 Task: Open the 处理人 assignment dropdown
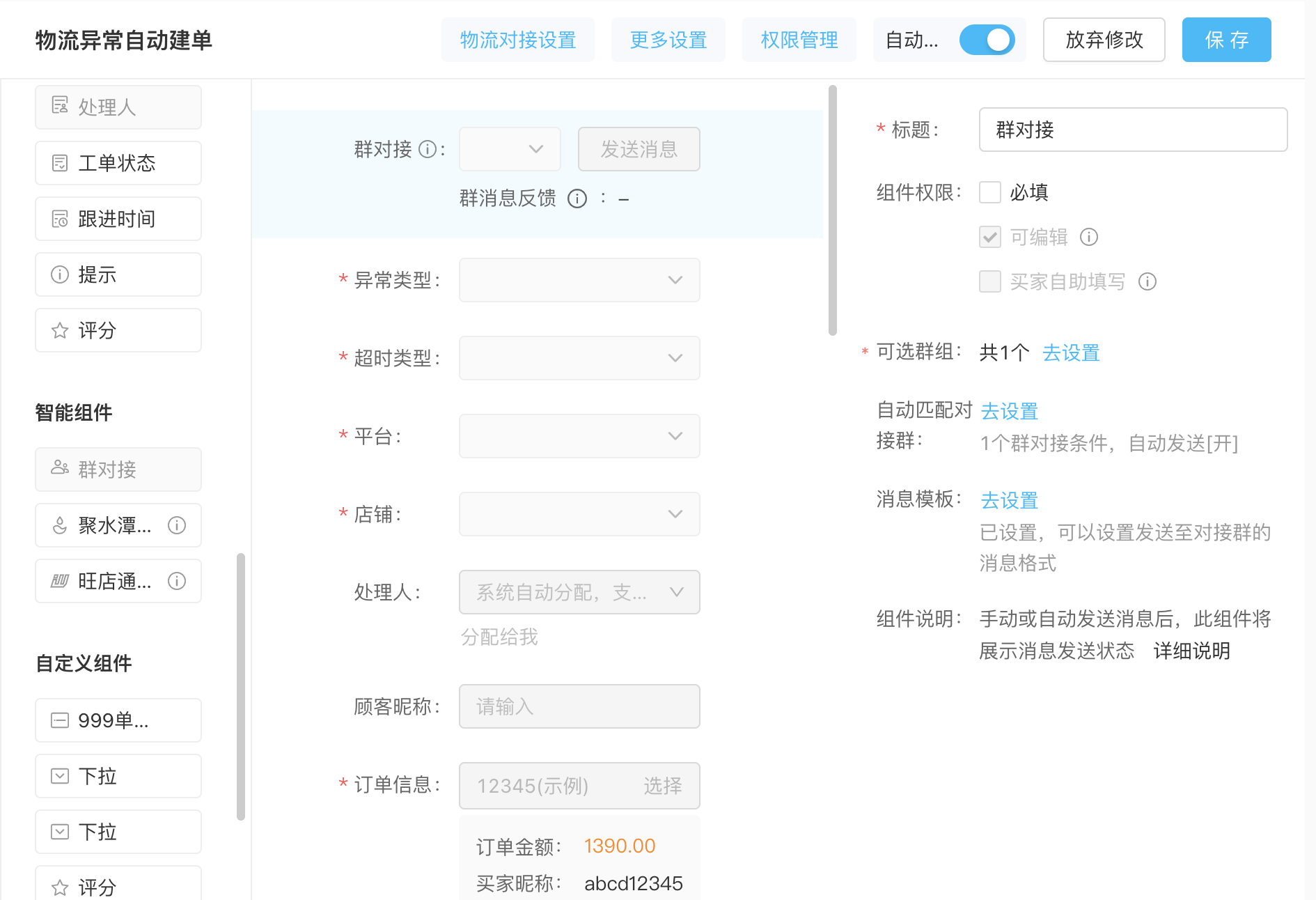579,592
